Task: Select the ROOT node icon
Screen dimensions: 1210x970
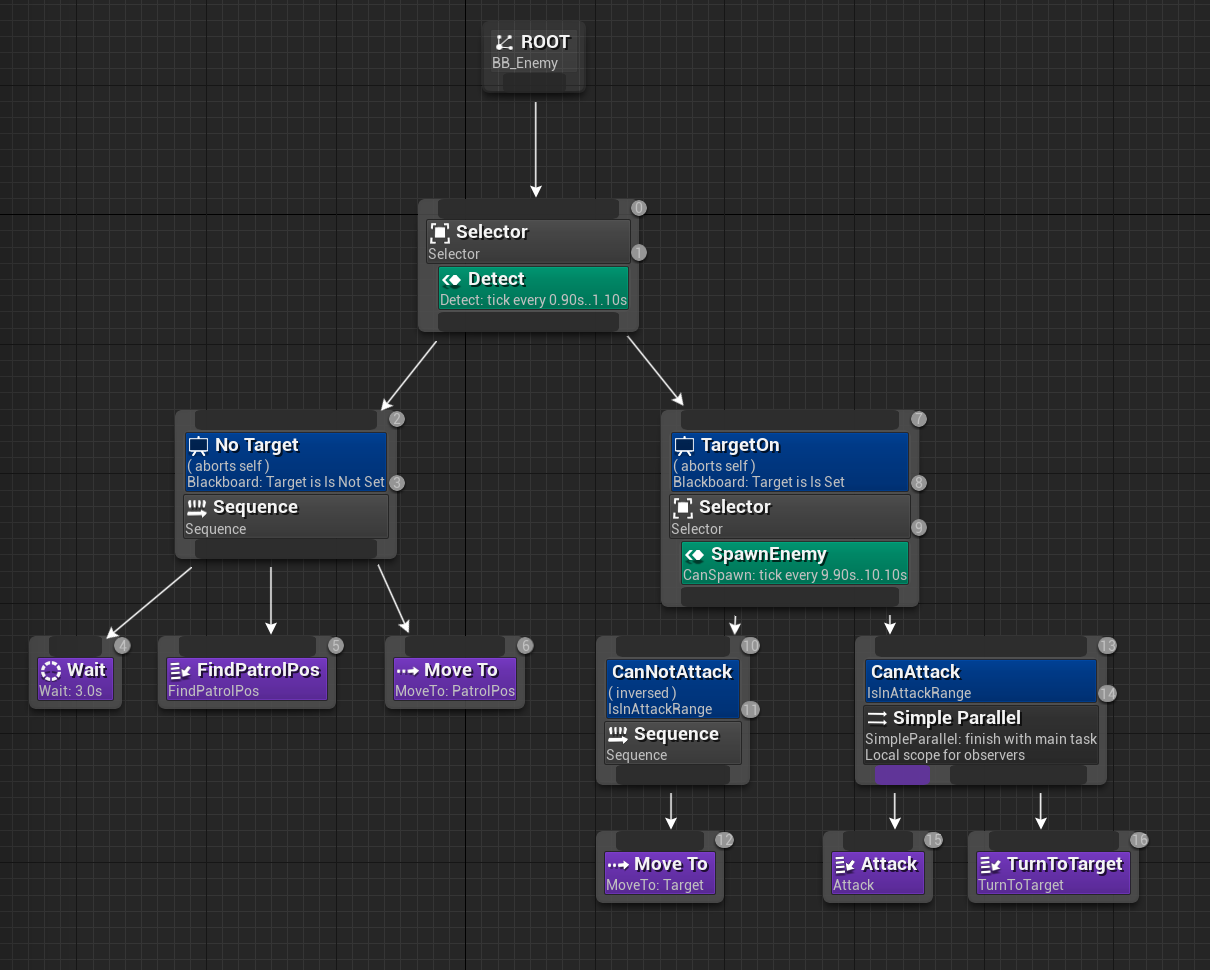Action: point(504,42)
